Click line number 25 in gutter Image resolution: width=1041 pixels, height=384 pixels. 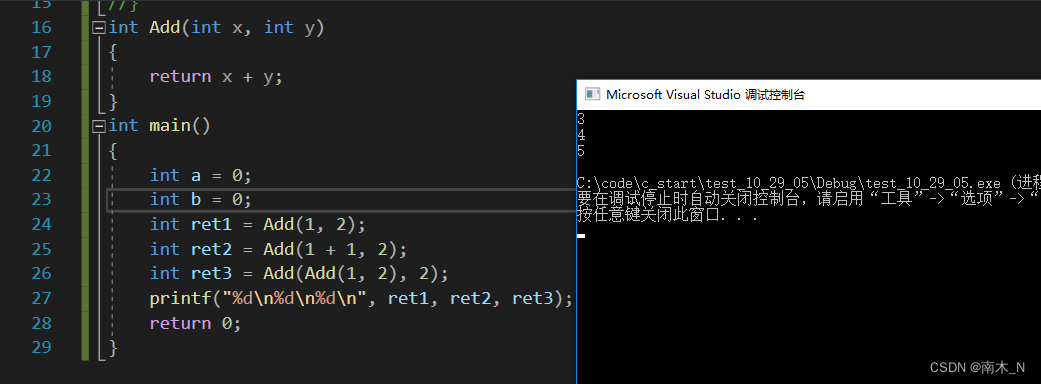(x=41, y=250)
